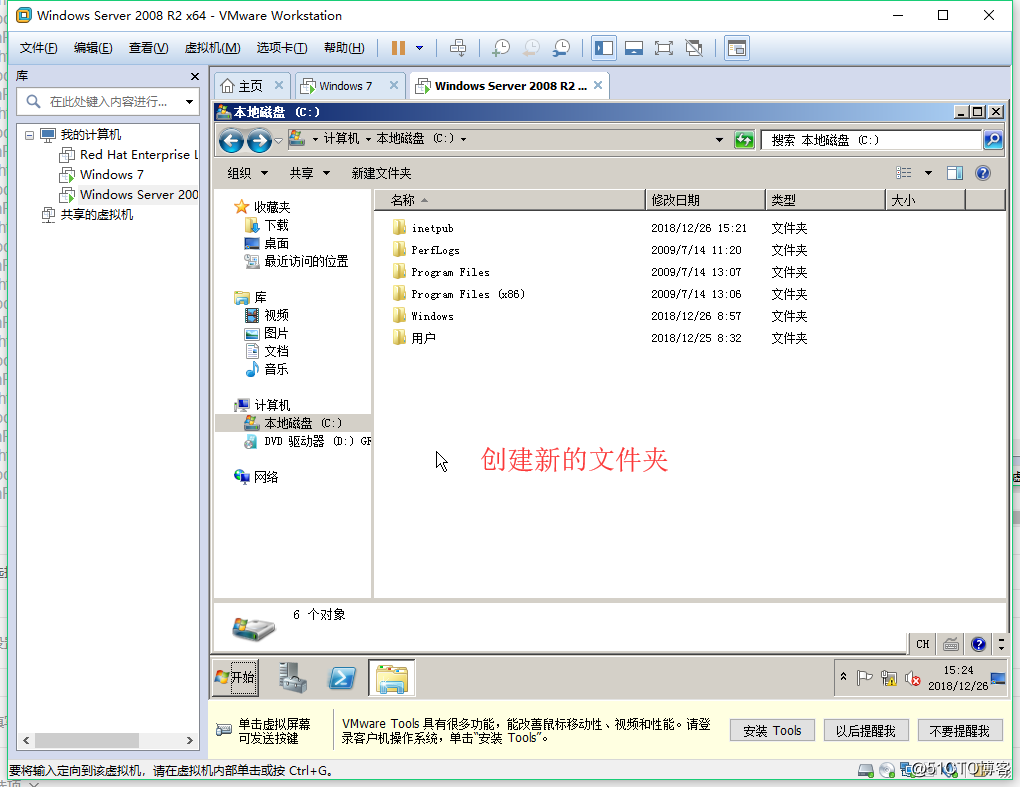Image resolution: width=1020 pixels, height=787 pixels.
Task: Toggle the library sidebar view
Action: pyautogui.click(x=604, y=47)
